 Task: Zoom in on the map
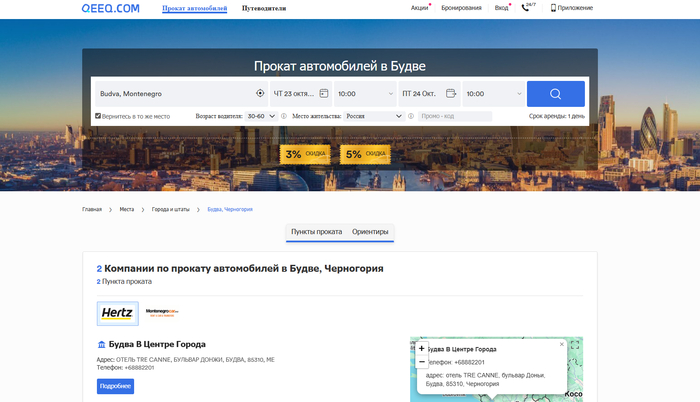(421, 348)
